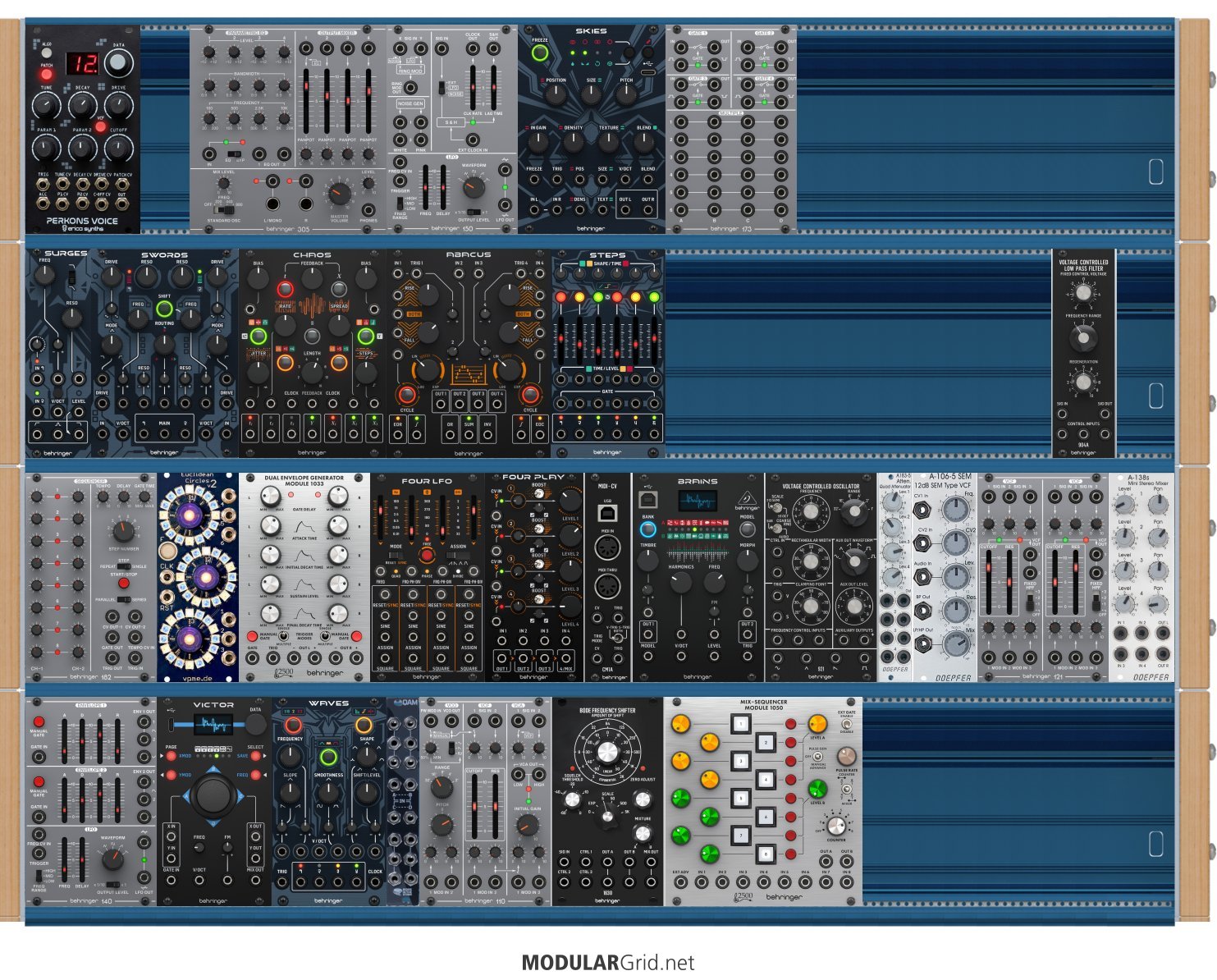Click the red START/STOP button on the 182 sequencer
The image size is (1217, 980).
[x=123, y=584]
